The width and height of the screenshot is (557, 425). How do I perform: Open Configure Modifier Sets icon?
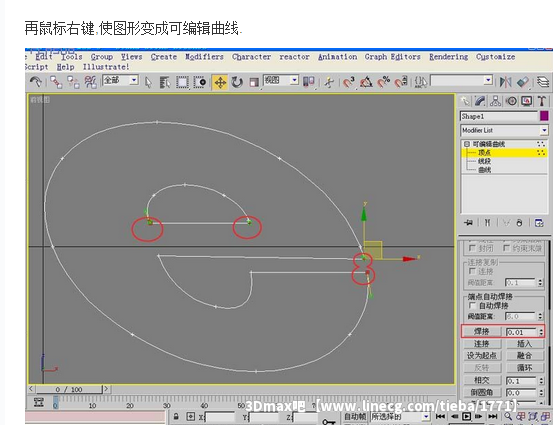539,223
